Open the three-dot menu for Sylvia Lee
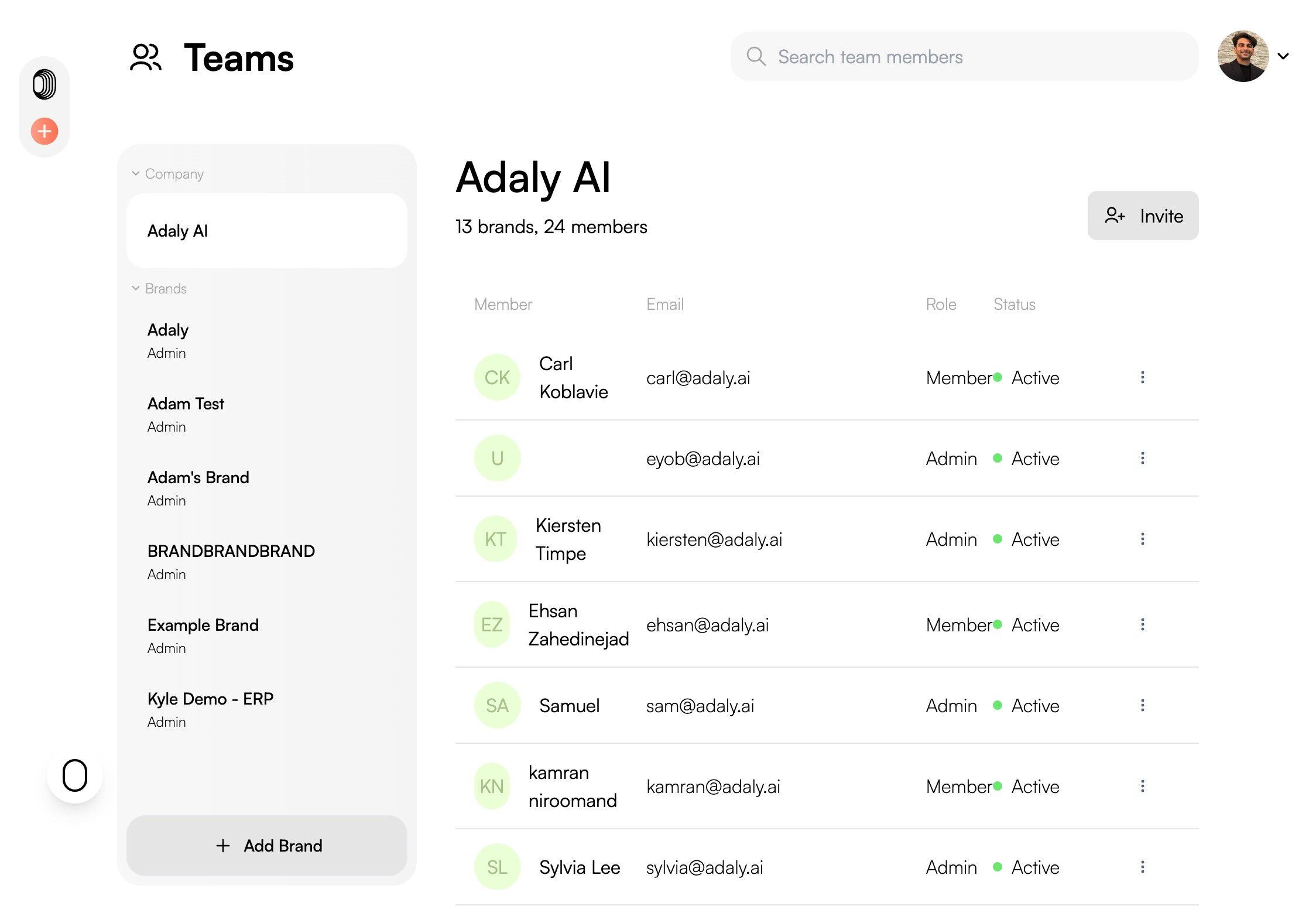Image resolution: width=1316 pixels, height=916 pixels. tap(1142, 867)
